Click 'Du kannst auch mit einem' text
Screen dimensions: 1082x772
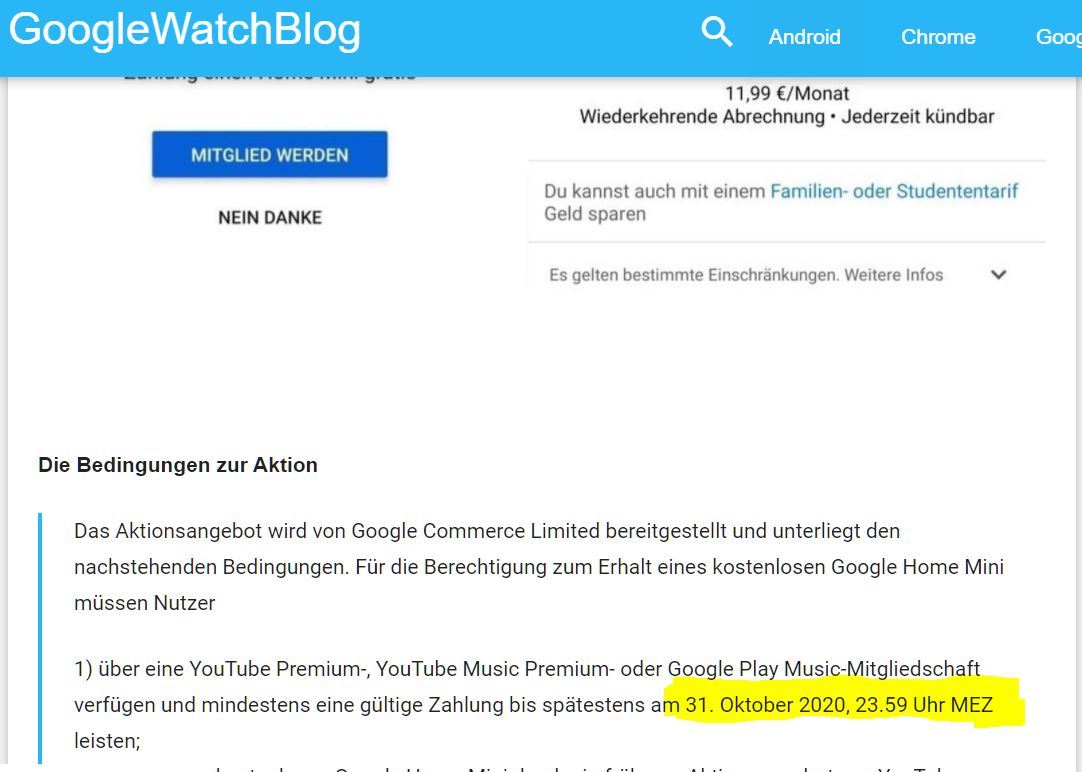point(654,191)
